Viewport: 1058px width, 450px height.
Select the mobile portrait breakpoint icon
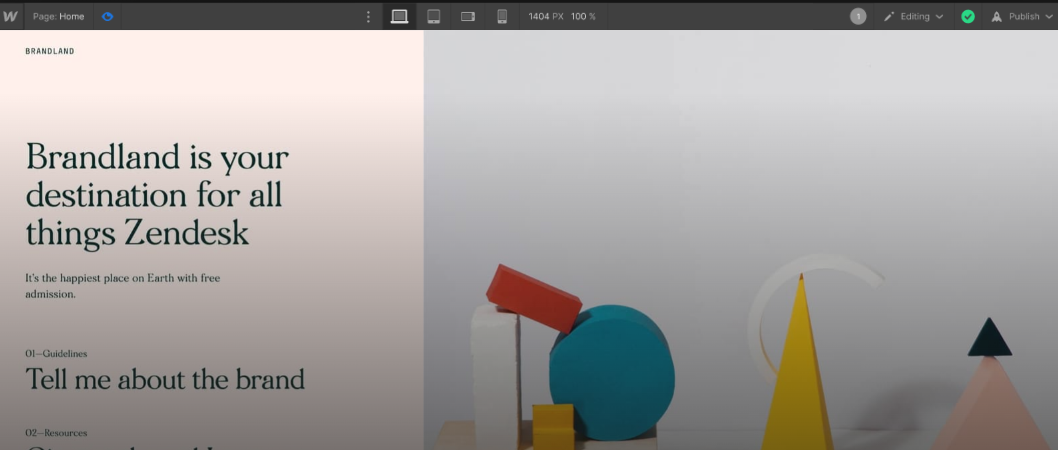tap(502, 16)
